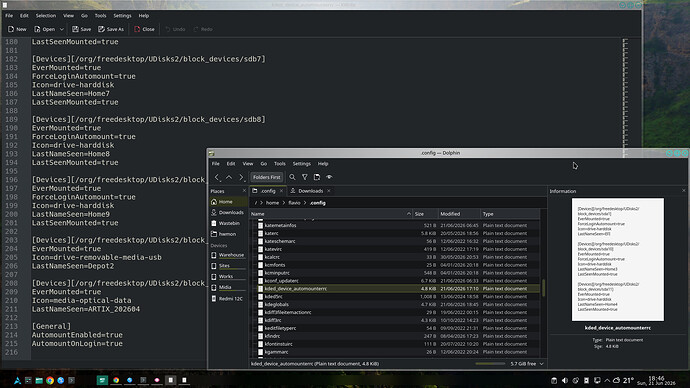Toggle the Folders First sorting option
Viewport: 690px width, 388px height.
267,177
